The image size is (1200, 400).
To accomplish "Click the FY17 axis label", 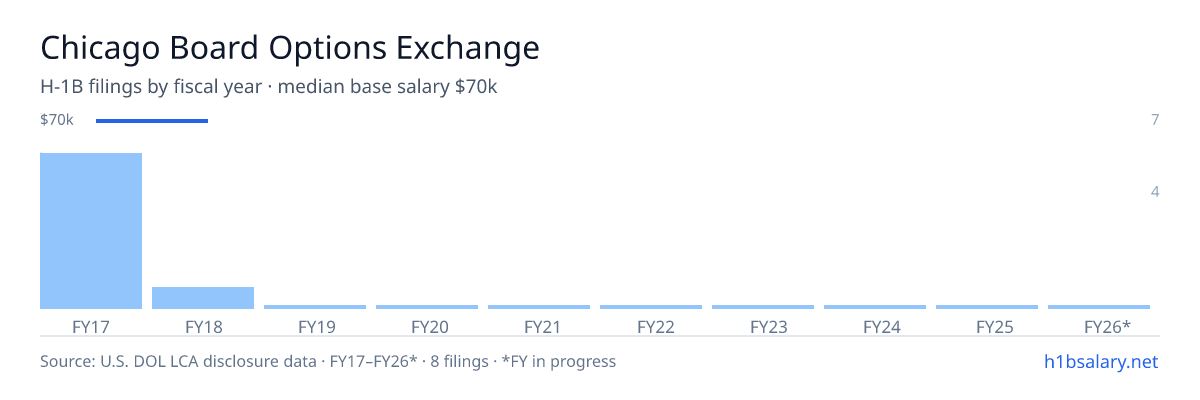I will coord(91,326).
